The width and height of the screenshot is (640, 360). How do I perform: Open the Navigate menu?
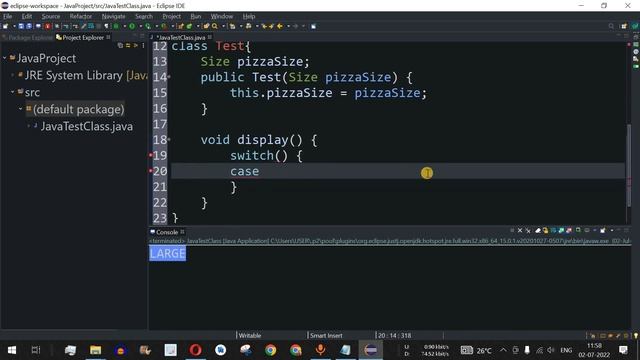113,16
